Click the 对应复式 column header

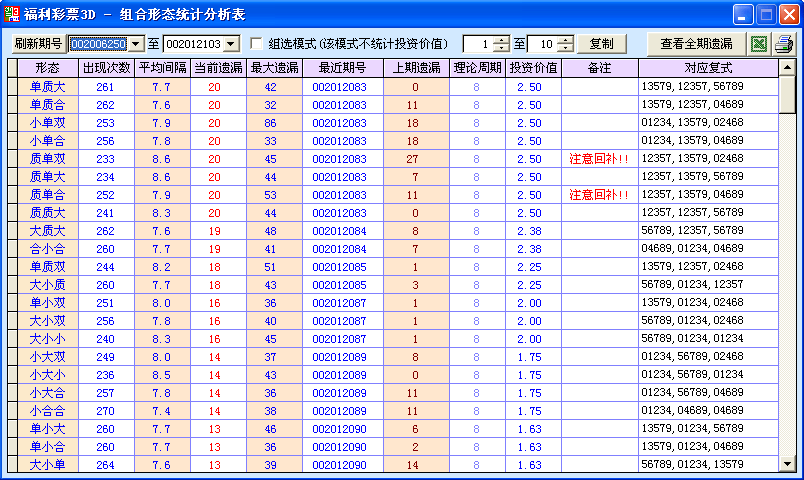(x=708, y=68)
